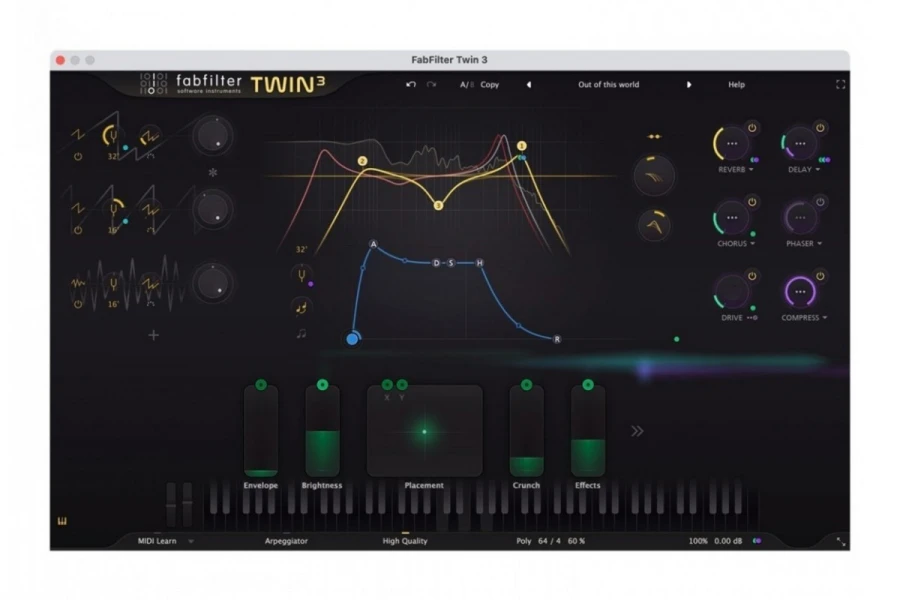Viewport: 900px width, 600px height.
Task: Click oscillator 1 tuning fork knob
Action: pyautogui.click(x=112, y=136)
